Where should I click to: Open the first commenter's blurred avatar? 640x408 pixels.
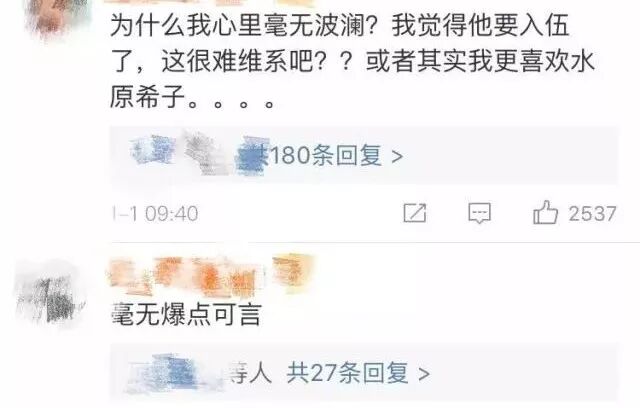57,18
